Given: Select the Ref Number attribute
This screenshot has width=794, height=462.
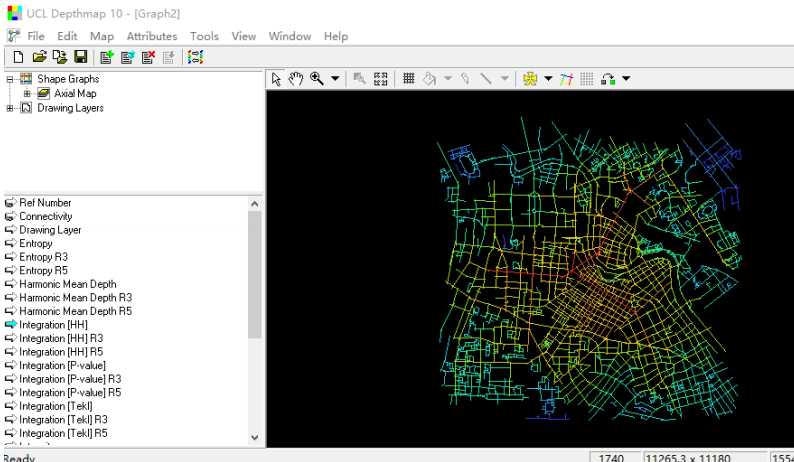Looking at the screenshot, I should [45, 203].
